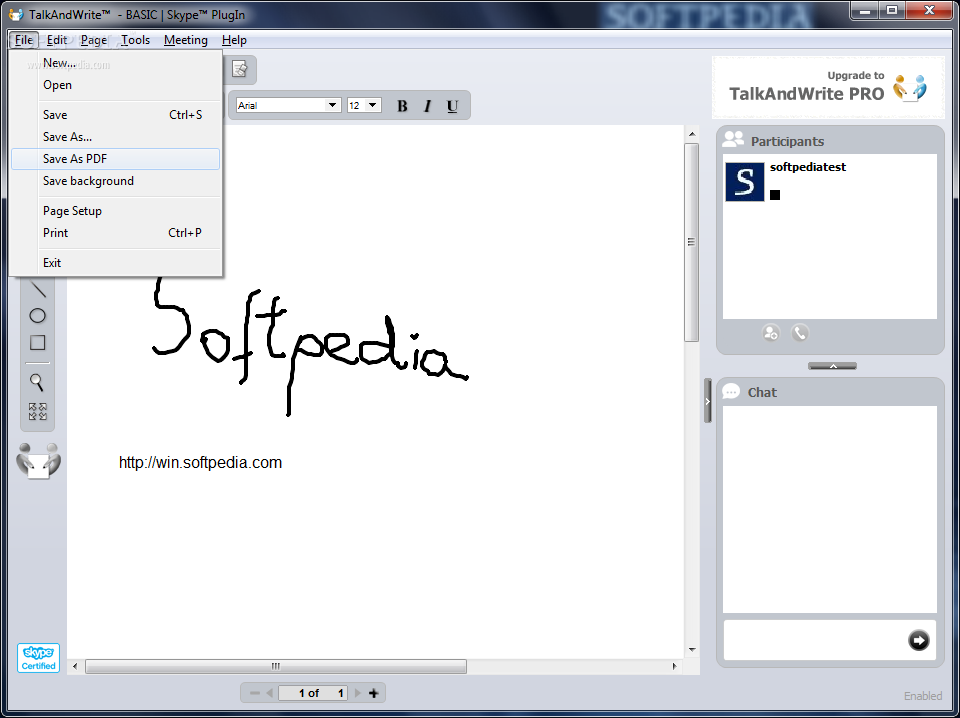
Task: Click the http://win.softpedia.com text on canvas
Action: tap(200, 463)
